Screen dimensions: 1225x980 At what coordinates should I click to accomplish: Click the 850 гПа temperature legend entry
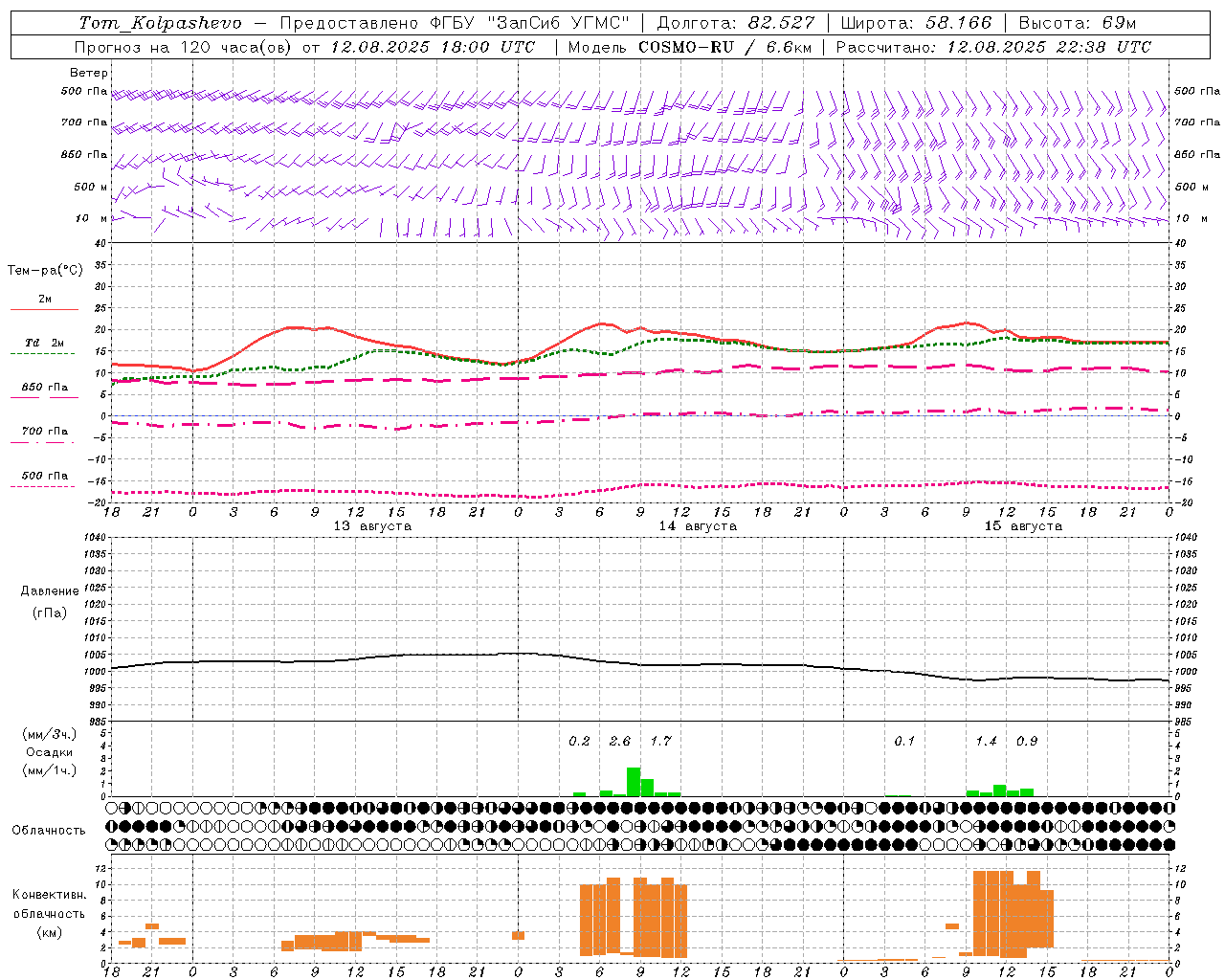pos(44,388)
